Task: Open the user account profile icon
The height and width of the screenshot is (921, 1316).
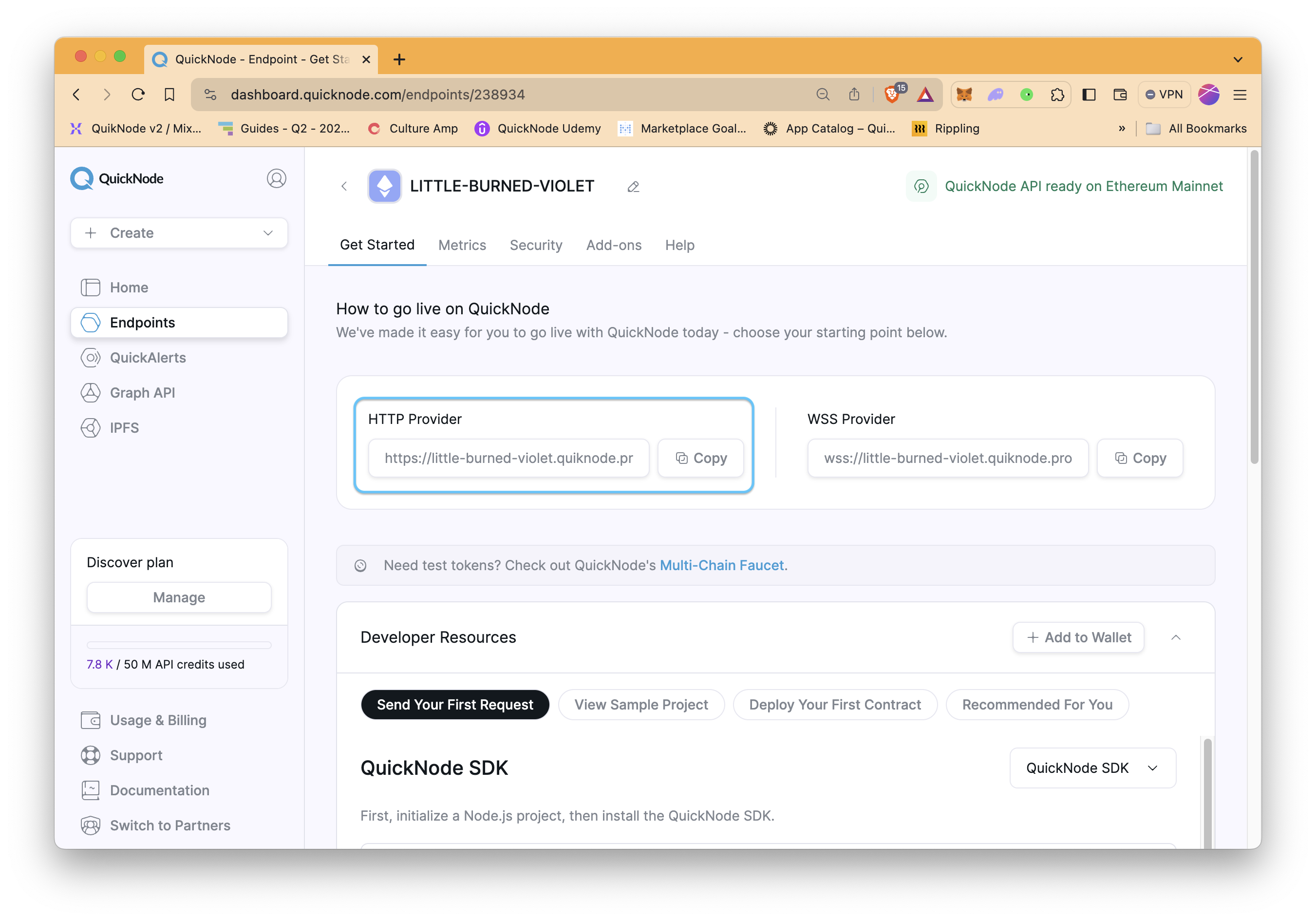Action: [x=276, y=178]
